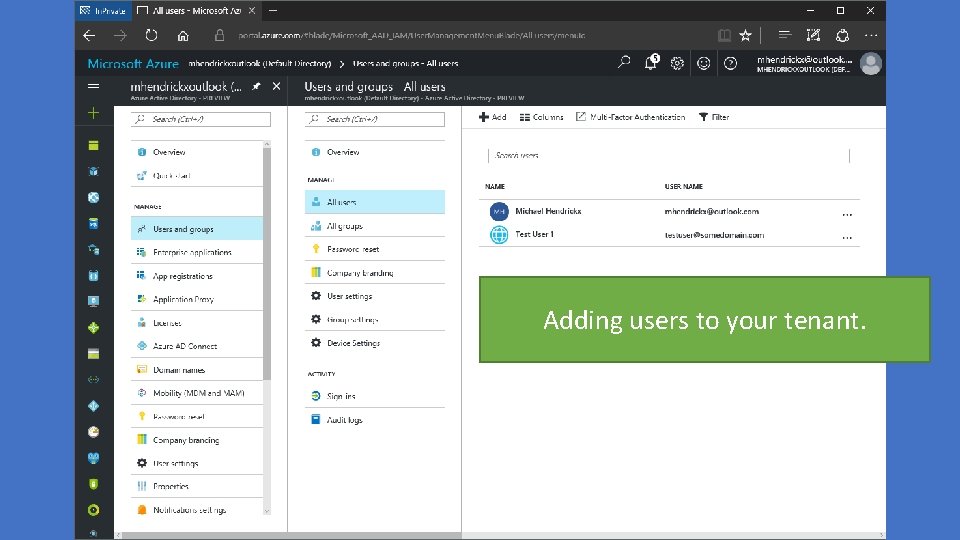Viewport: 960px width, 540px height.
Task: Click Microsoft Azure logo text
Action: click(x=133, y=64)
